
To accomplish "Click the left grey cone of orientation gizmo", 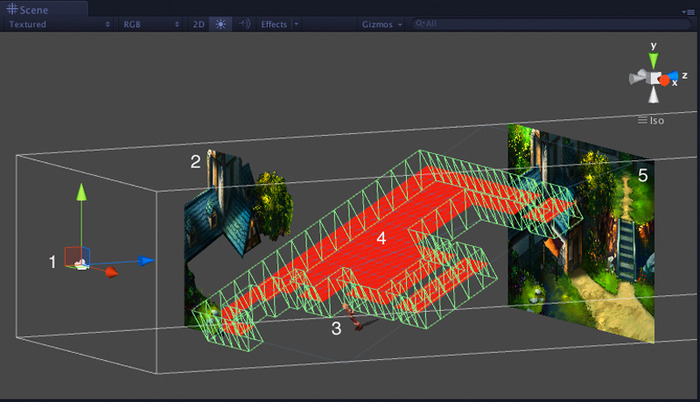I will tap(638, 77).
